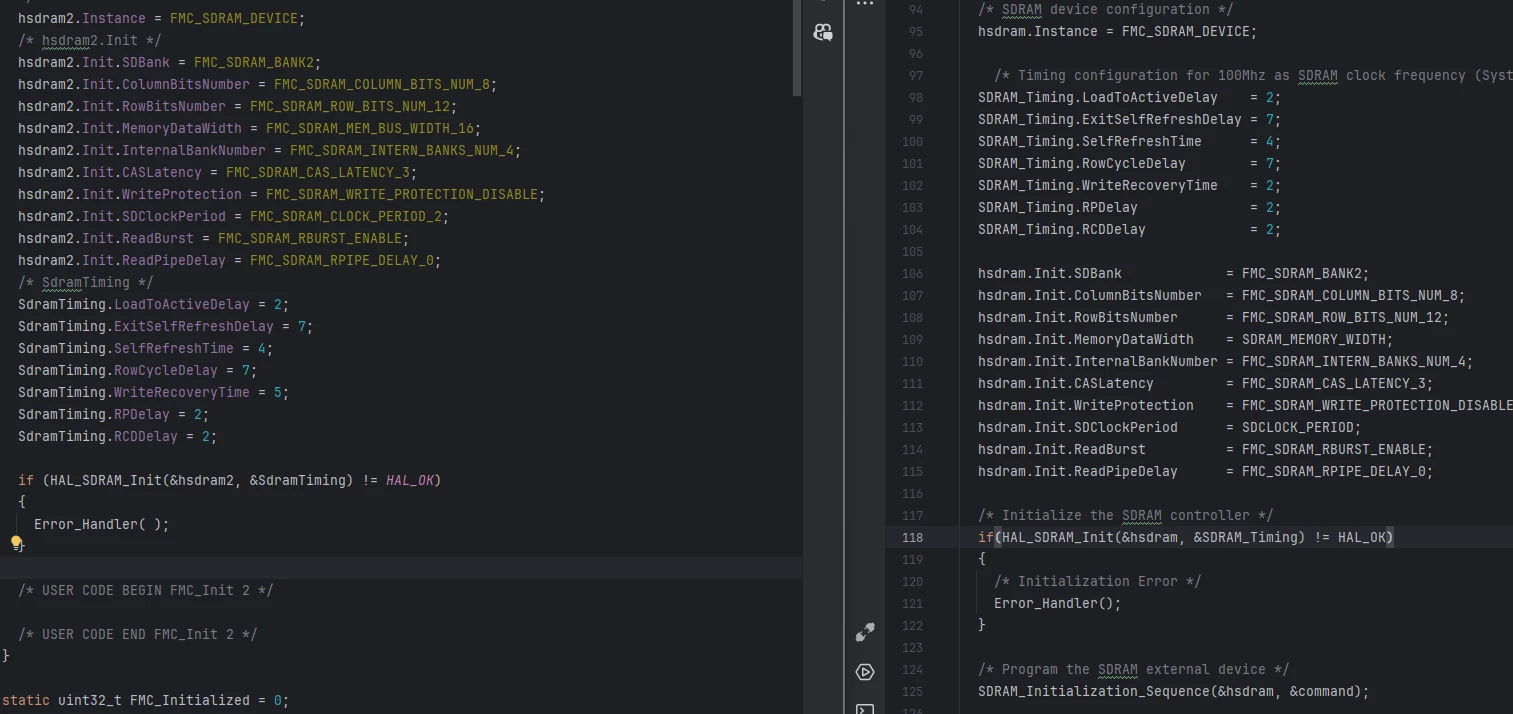Click hsdram.Init.ReadPipeDelay in right editor
Viewport: 1513px width, 714px height.
tap(1078, 471)
